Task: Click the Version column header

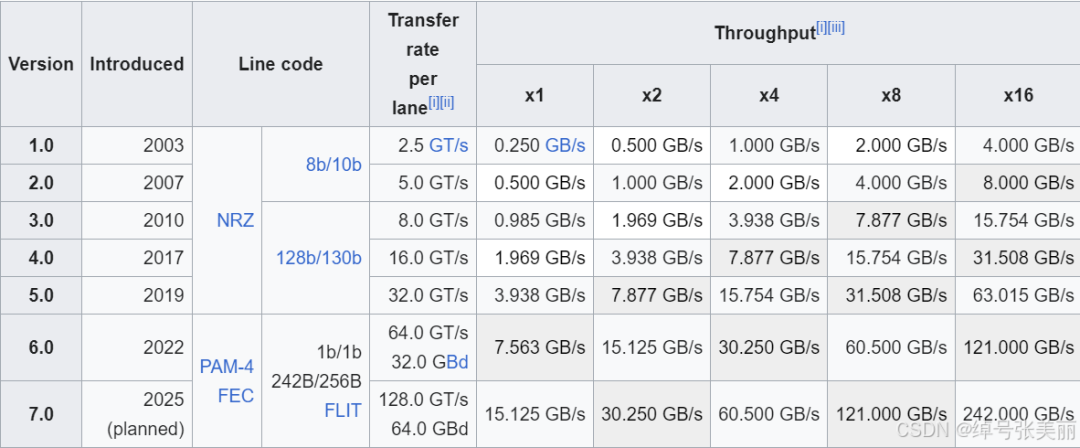Action: (41, 64)
